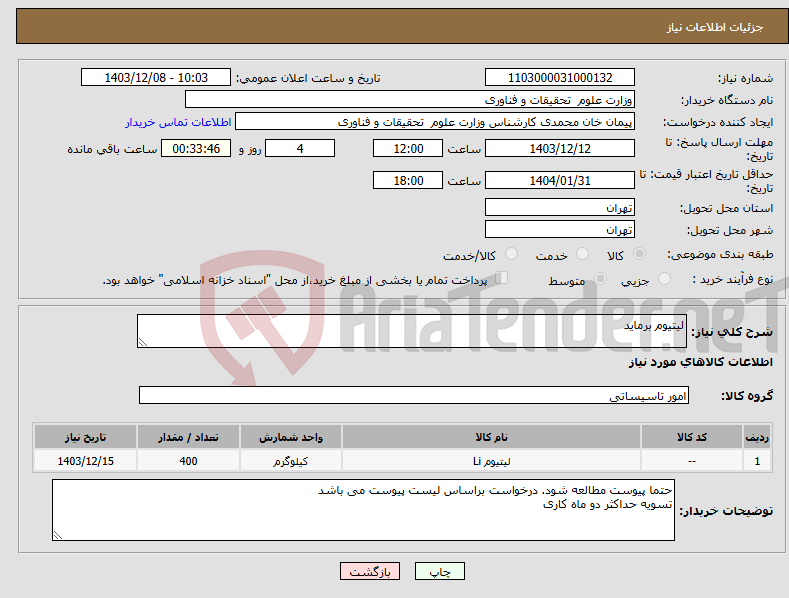Click the response deadline date 1403/12/12
Viewport: 789px width, 598px height.
pos(560,148)
